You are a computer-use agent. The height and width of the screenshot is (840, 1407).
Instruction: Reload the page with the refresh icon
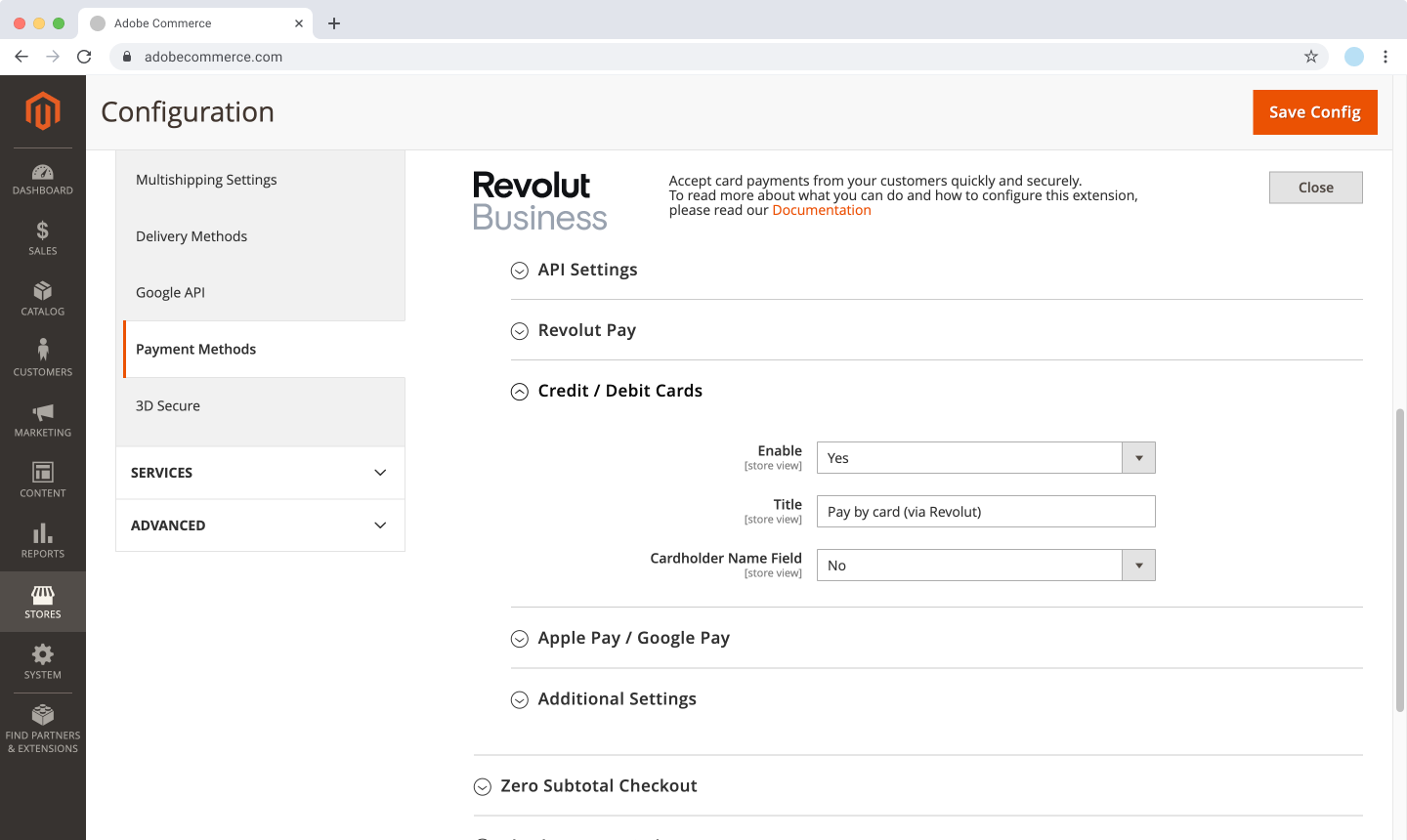click(84, 57)
